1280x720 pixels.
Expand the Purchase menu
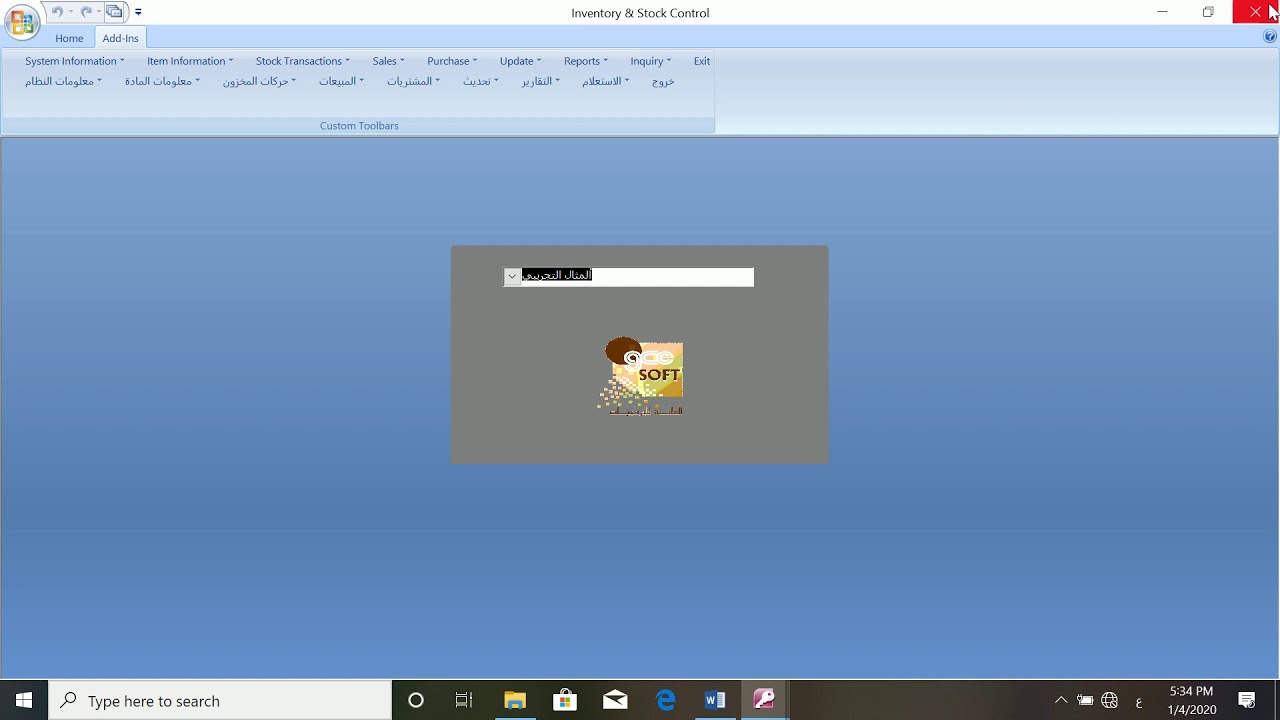pyautogui.click(x=452, y=61)
